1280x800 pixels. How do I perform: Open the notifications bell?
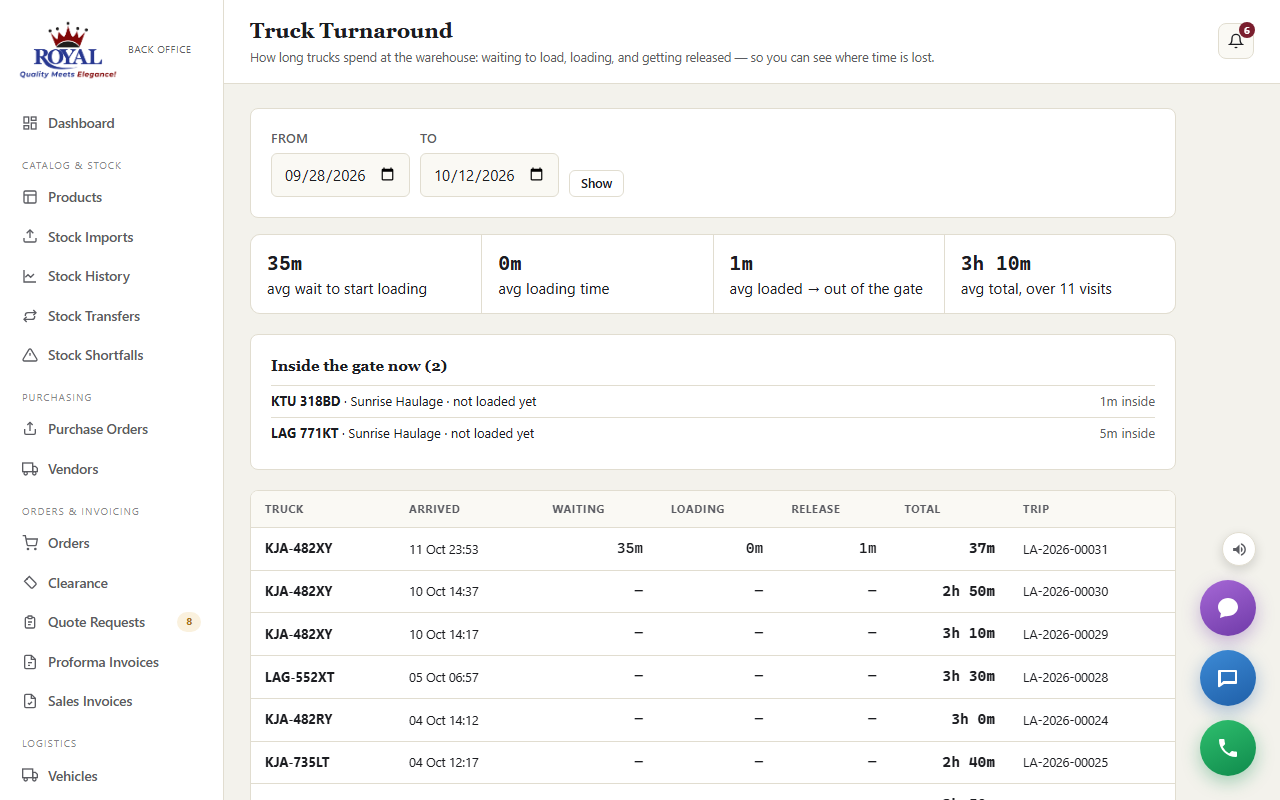click(x=1236, y=41)
